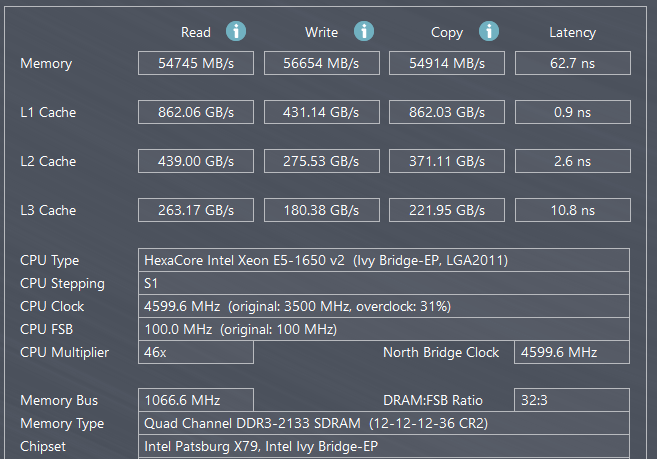Click the CPU Clock 4599.6 MHz field
The height and width of the screenshot is (459, 657).
click(384, 306)
